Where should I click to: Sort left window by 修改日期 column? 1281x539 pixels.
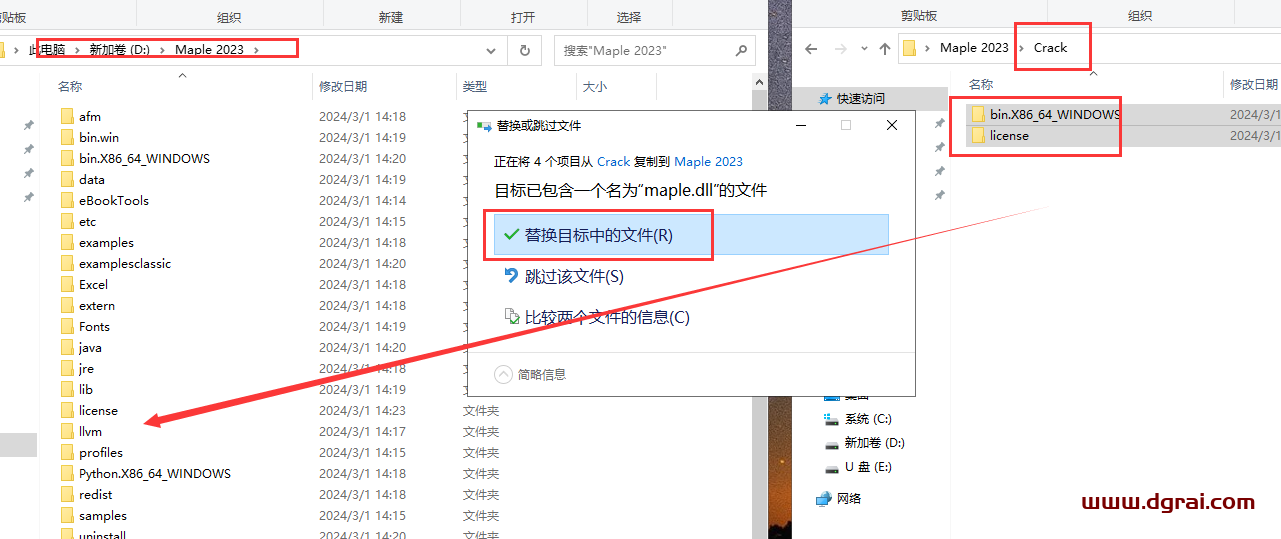pos(343,87)
